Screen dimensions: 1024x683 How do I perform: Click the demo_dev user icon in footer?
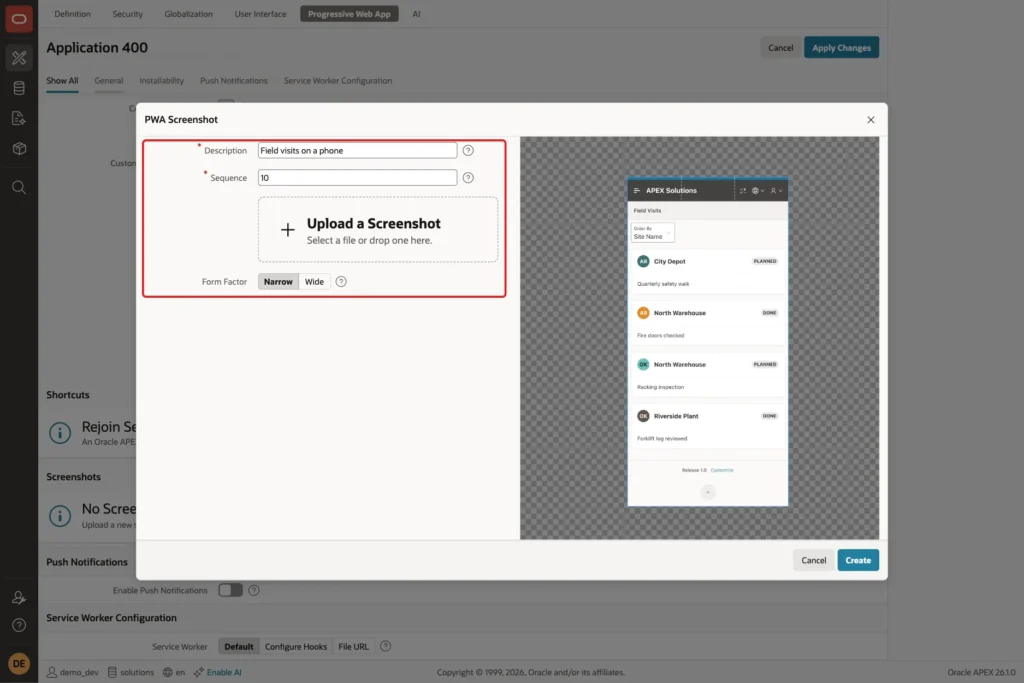[52, 672]
